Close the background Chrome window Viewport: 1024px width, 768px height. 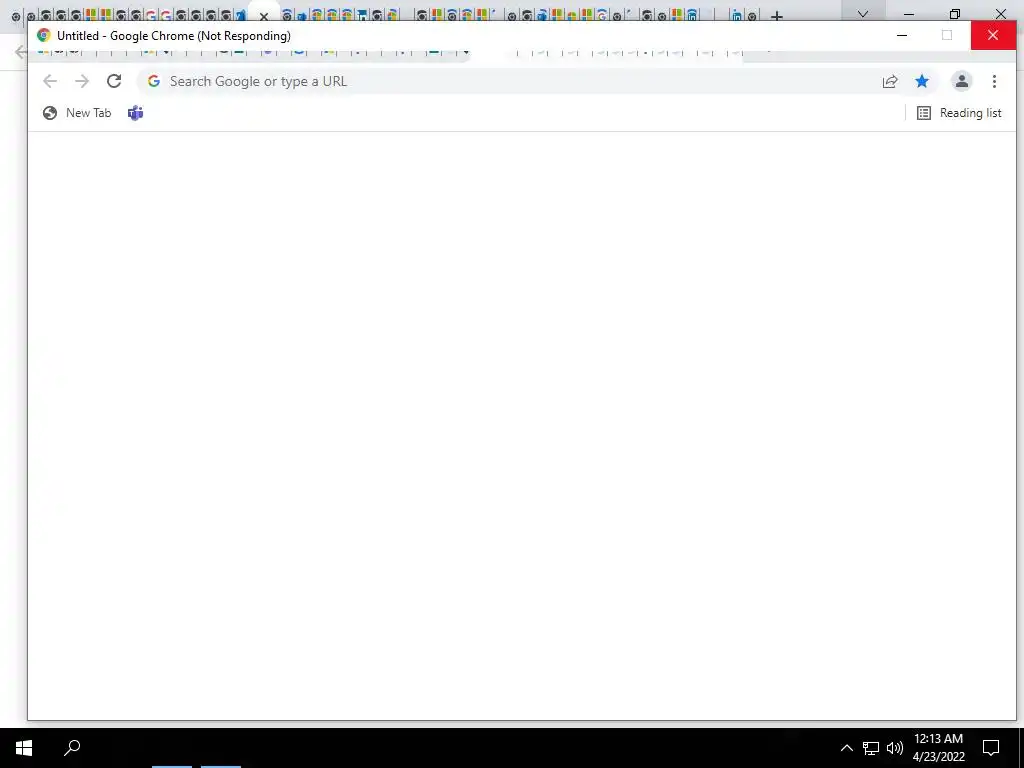(x=1000, y=14)
